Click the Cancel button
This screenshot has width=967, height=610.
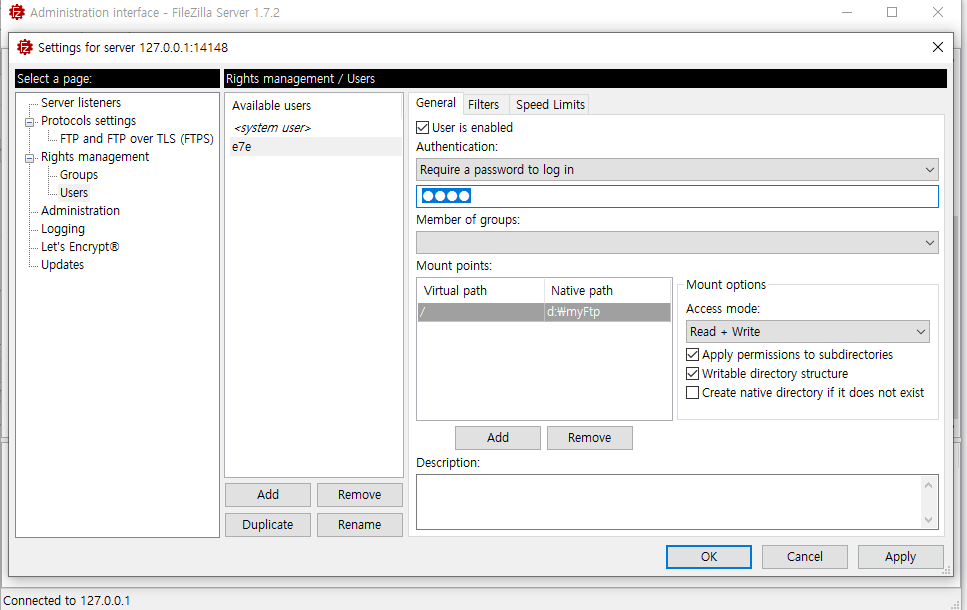(804, 557)
